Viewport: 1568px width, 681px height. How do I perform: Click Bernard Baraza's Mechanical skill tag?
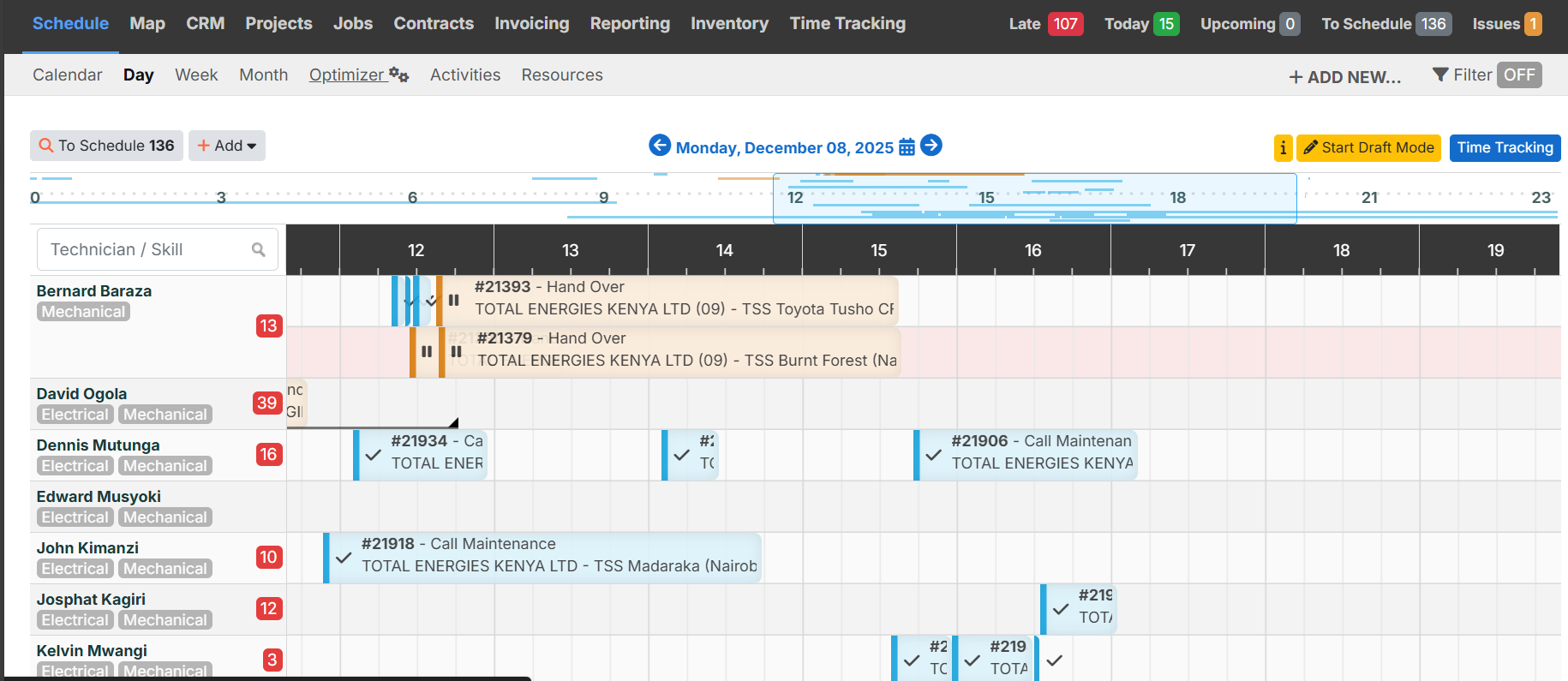(83, 312)
